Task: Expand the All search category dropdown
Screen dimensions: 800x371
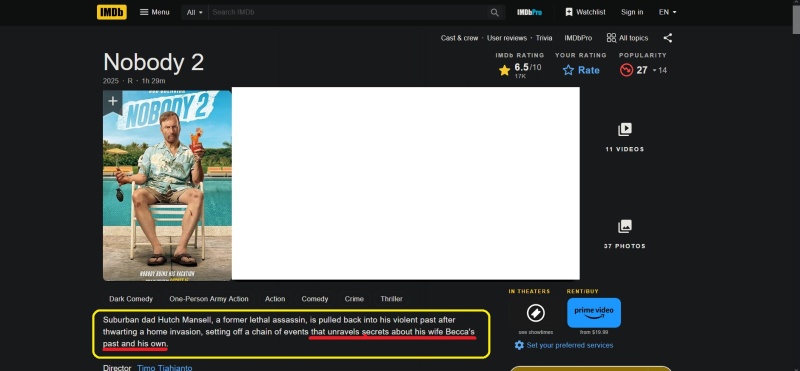Action: coord(194,12)
